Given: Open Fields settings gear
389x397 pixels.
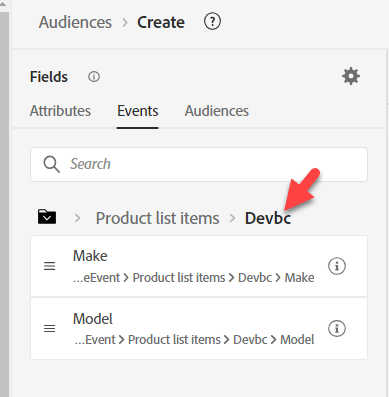Looking at the screenshot, I should pyautogui.click(x=351, y=76).
